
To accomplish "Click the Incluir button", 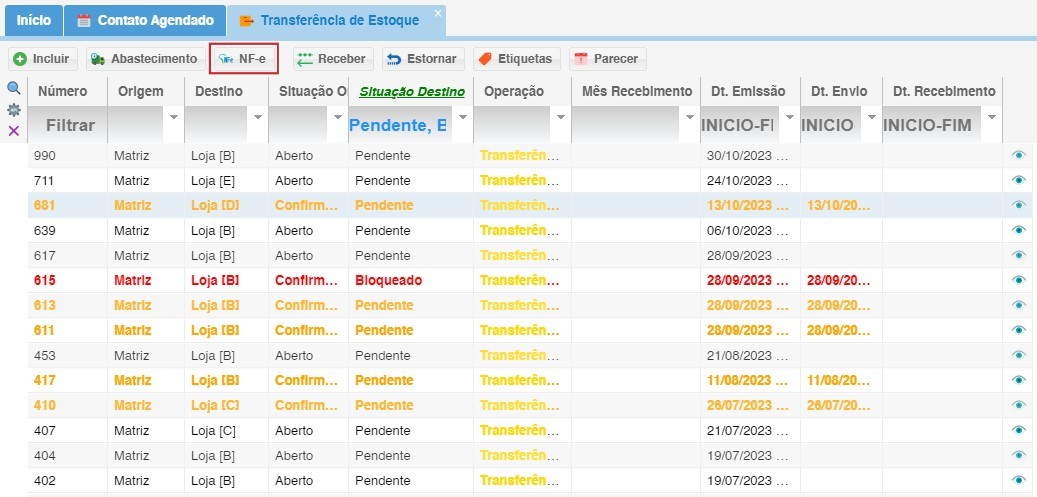I will coord(42,59).
